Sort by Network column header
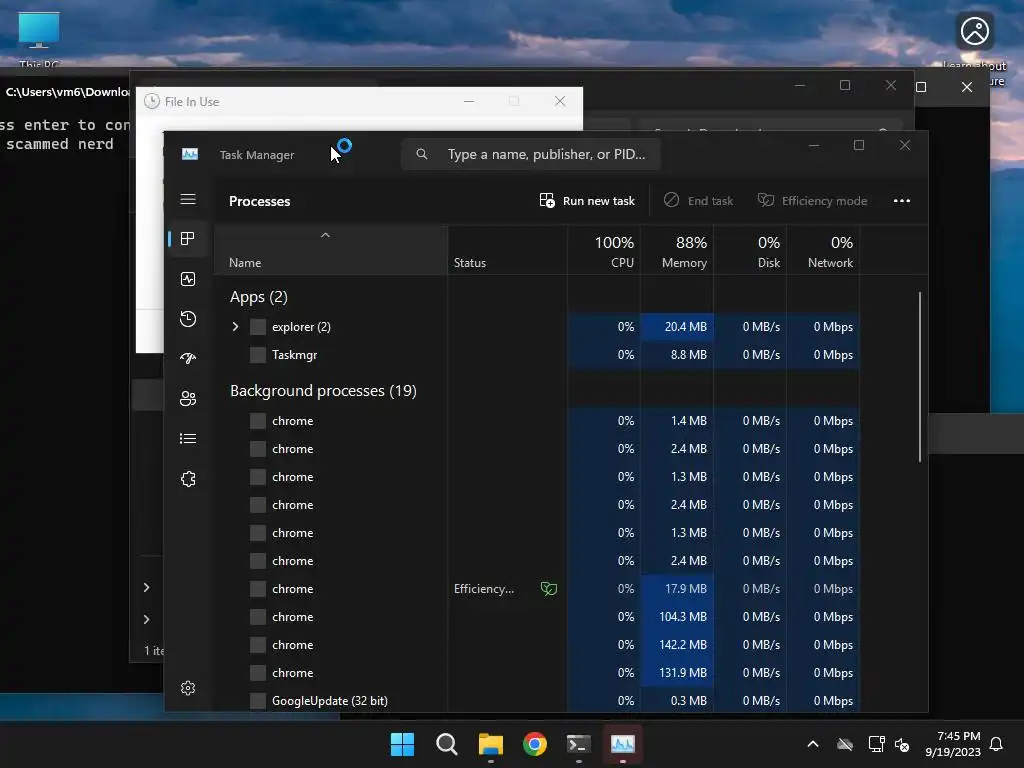 [x=824, y=251]
